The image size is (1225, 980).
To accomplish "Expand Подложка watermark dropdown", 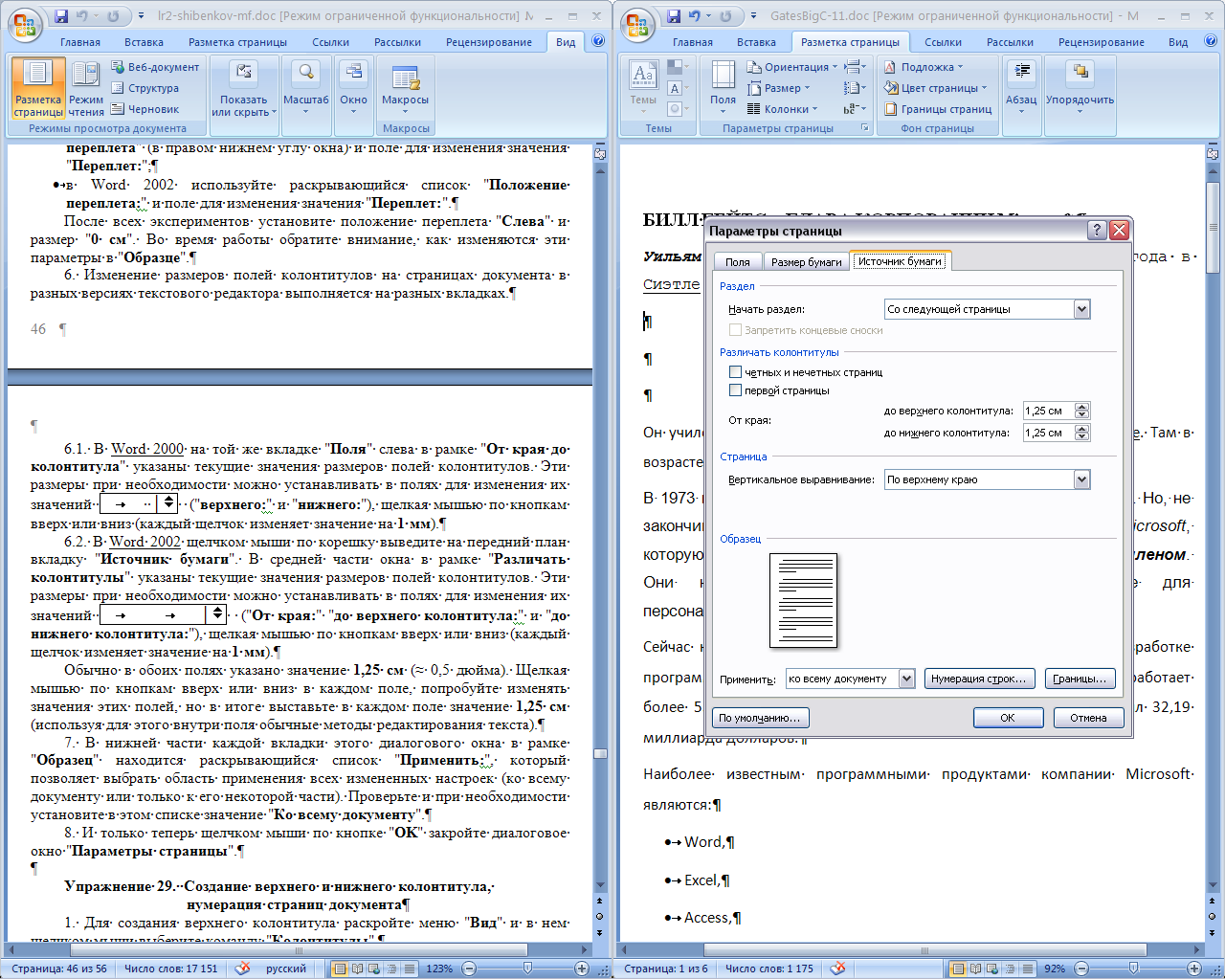I will [x=923, y=67].
